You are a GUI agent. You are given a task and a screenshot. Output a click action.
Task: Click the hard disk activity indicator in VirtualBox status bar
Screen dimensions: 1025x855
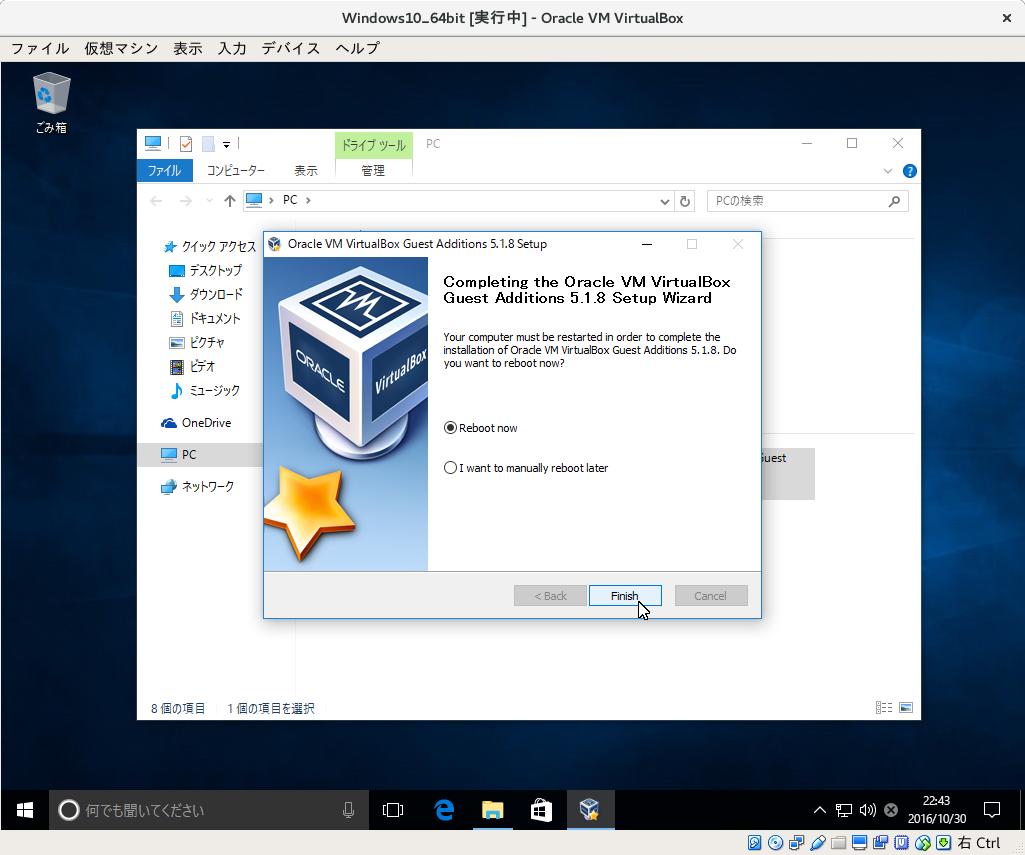click(x=754, y=843)
